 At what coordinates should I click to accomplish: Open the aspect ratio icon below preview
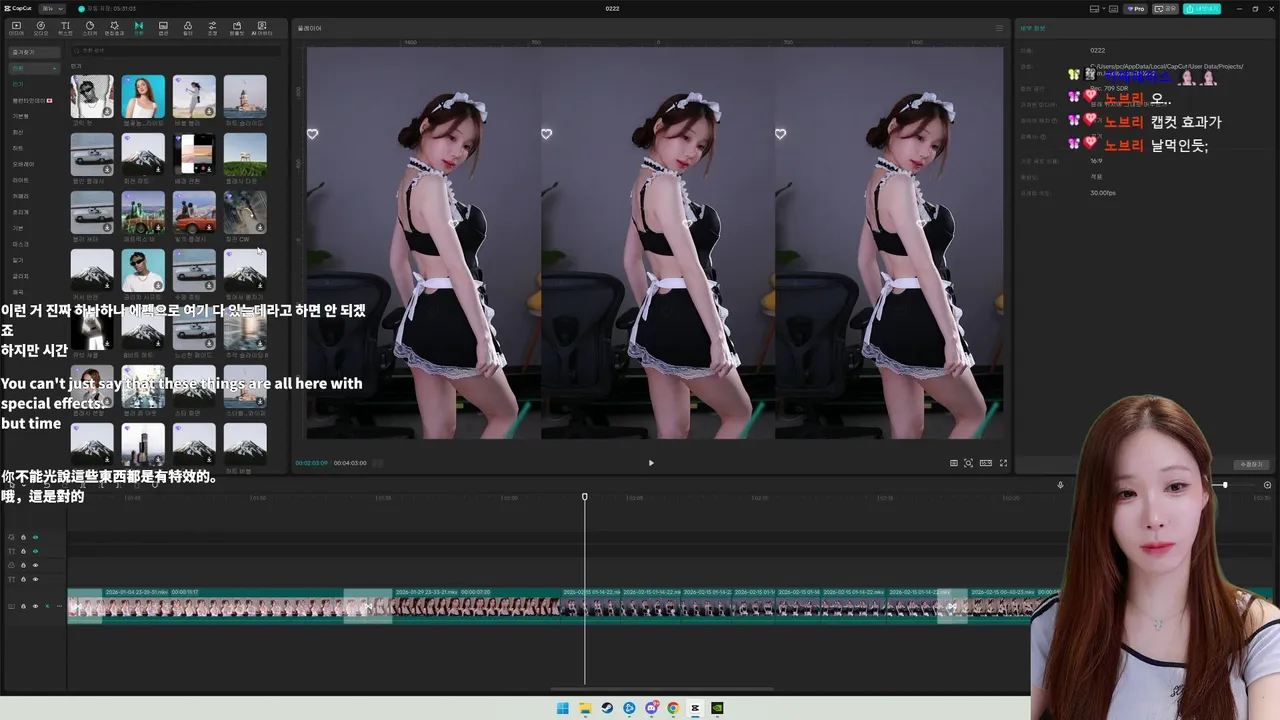click(986, 463)
